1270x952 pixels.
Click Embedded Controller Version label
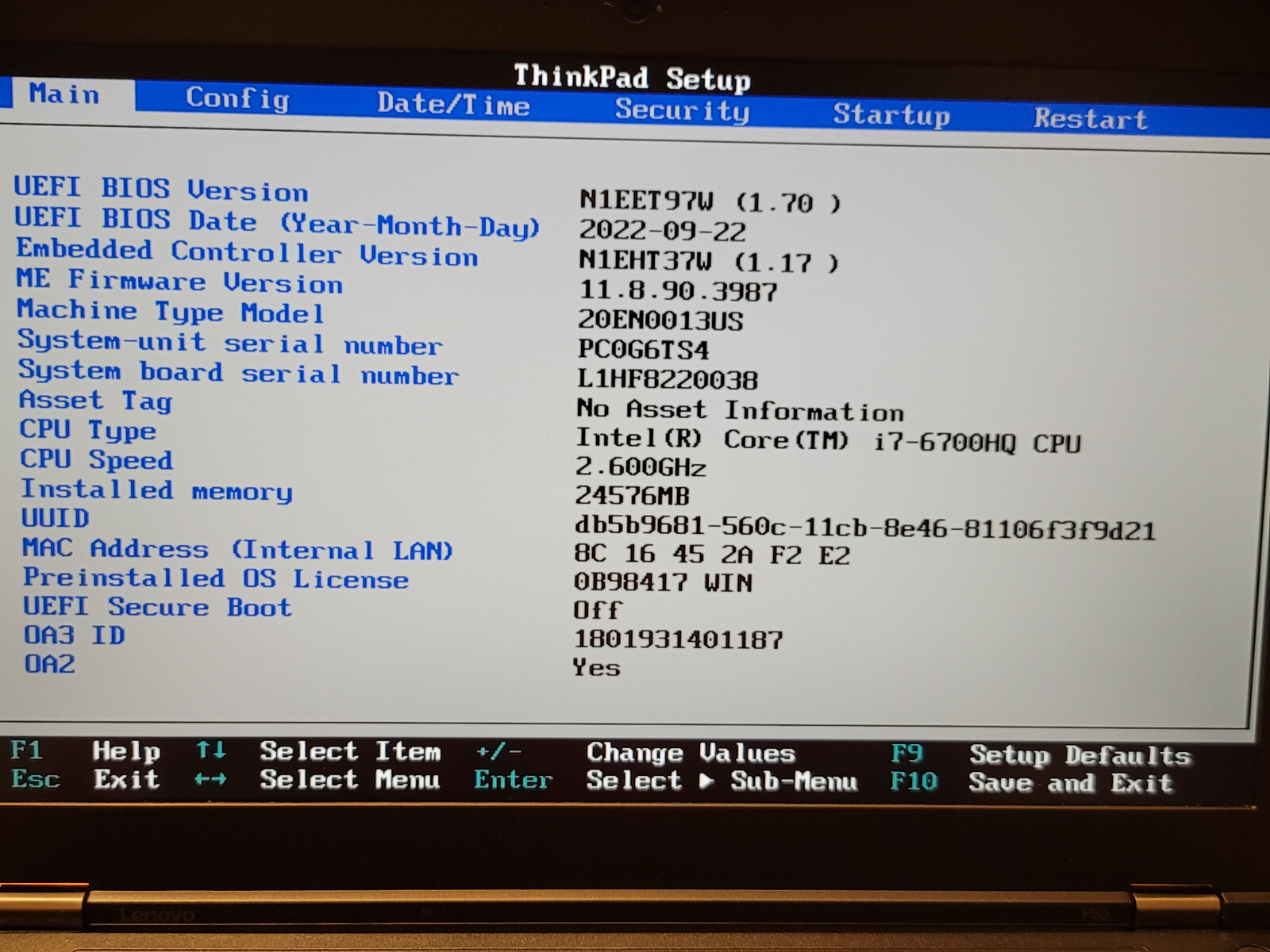click(x=247, y=253)
